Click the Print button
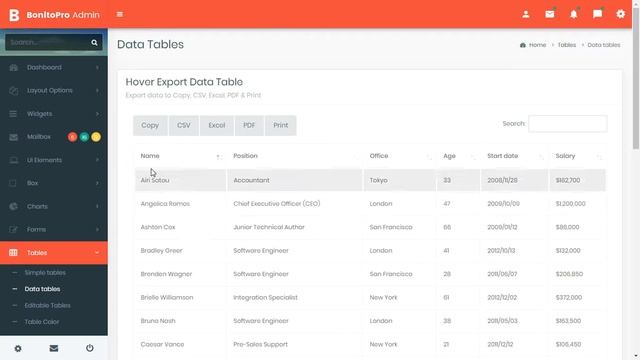640x360 pixels. (x=281, y=125)
